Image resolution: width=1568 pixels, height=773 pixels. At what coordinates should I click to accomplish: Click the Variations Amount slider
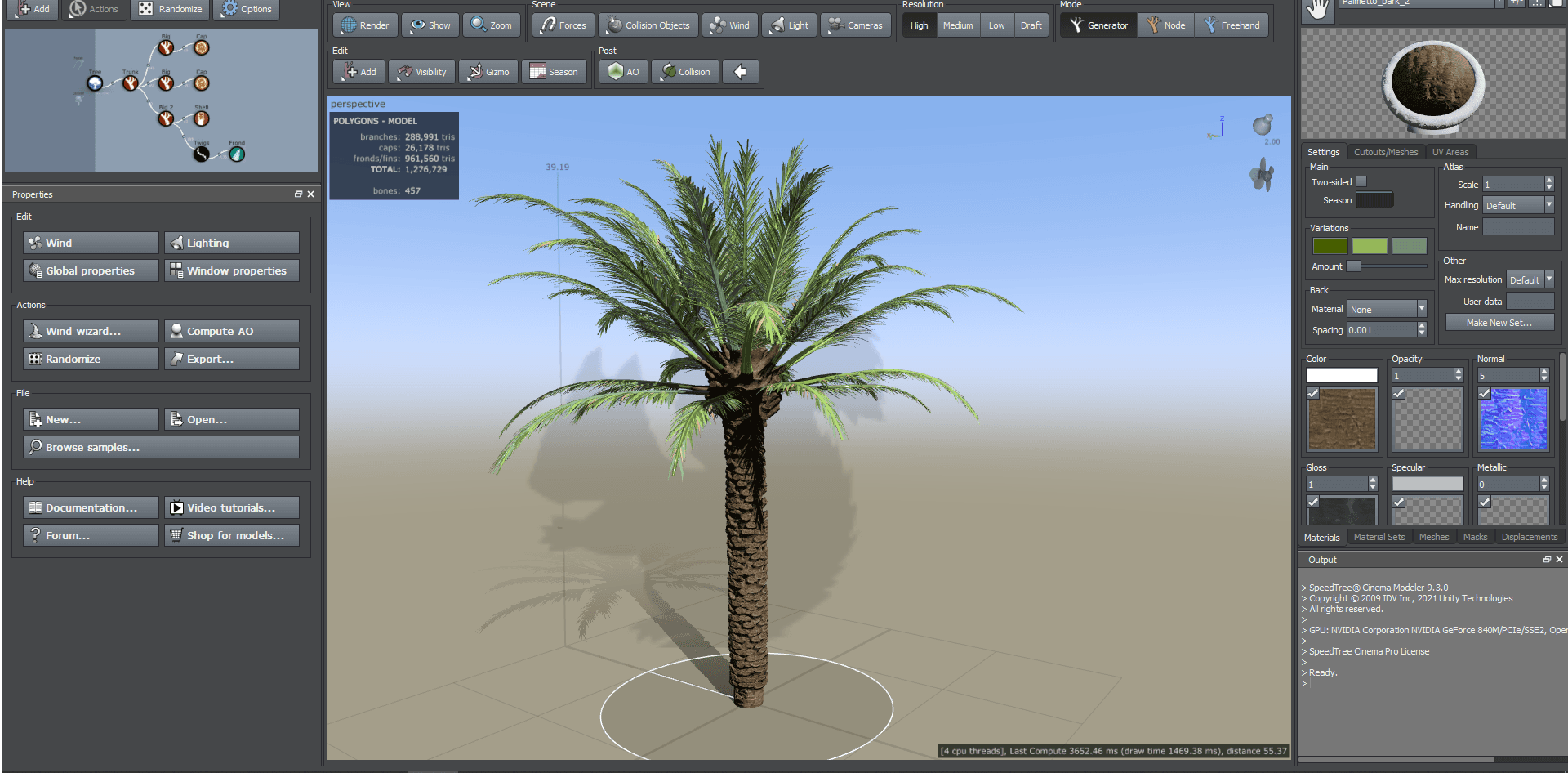(1387, 266)
